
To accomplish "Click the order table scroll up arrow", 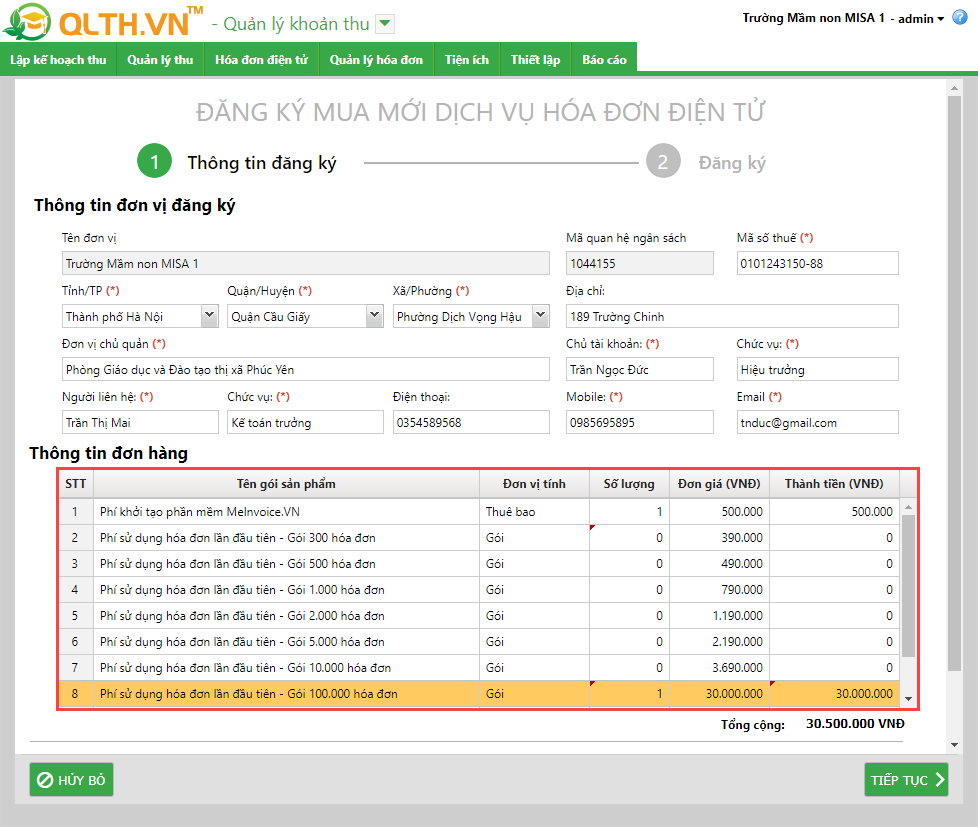I will click(908, 507).
